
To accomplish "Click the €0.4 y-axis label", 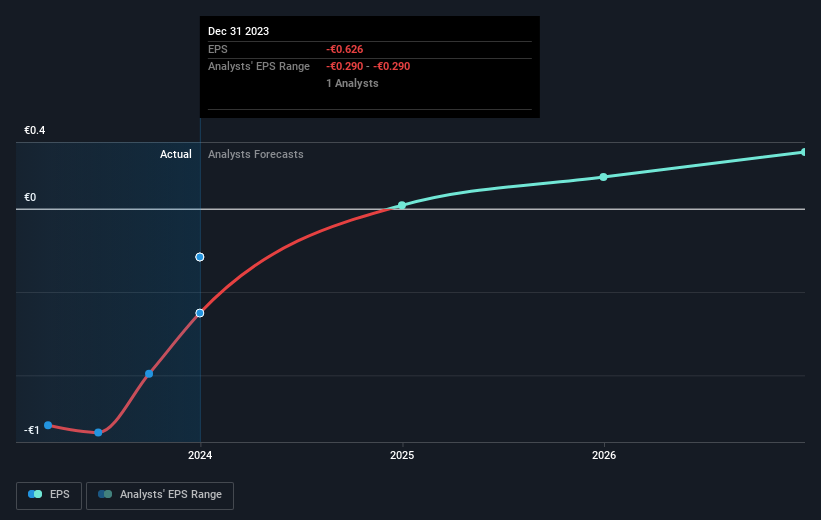I will coord(35,130).
